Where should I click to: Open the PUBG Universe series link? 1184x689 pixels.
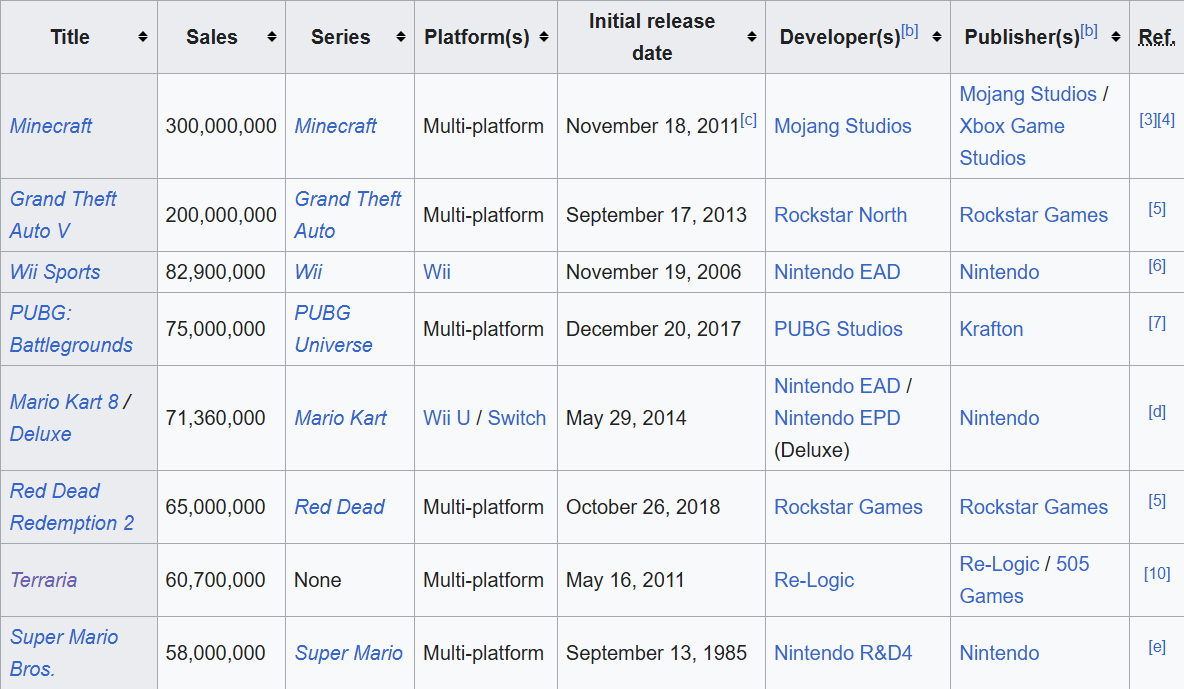(x=333, y=329)
